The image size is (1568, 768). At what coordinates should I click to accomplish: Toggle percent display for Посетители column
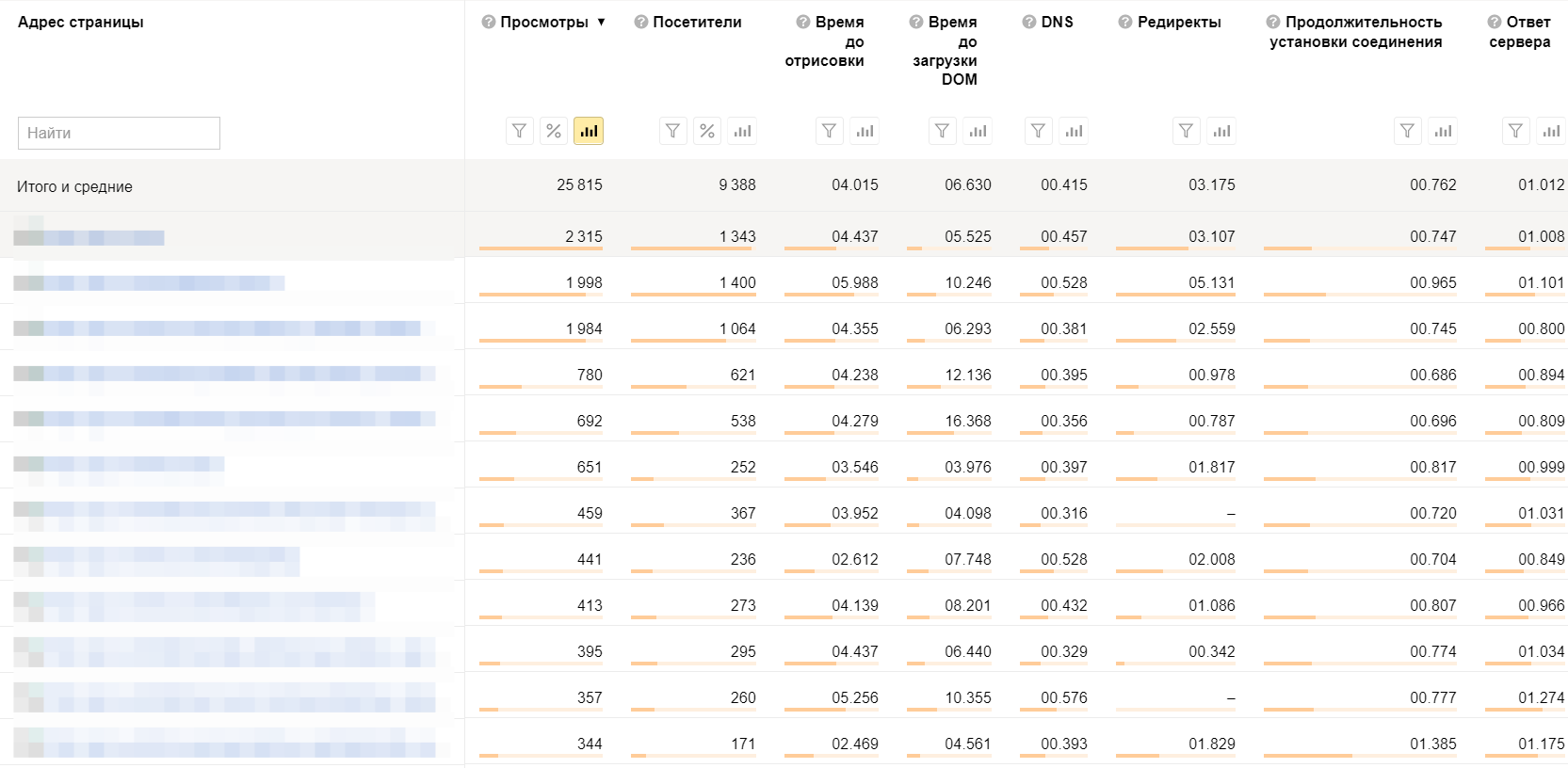click(707, 131)
